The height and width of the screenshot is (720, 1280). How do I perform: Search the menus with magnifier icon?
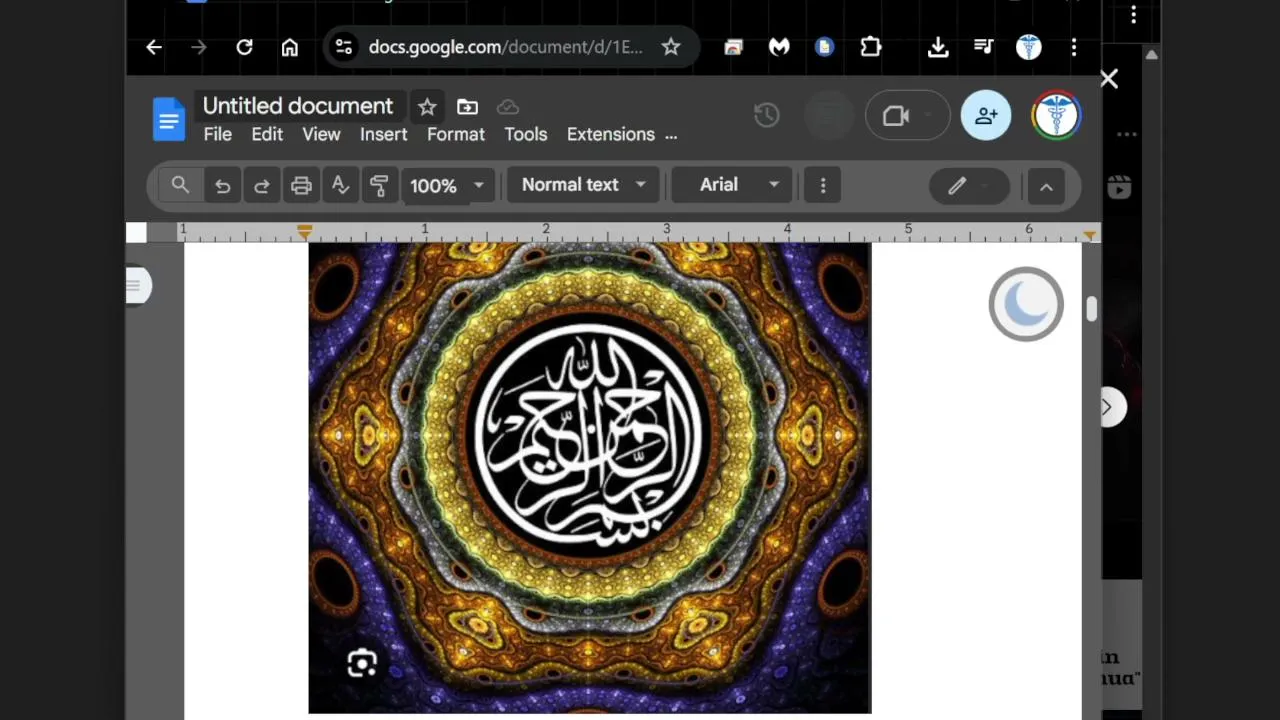click(x=180, y=185)
